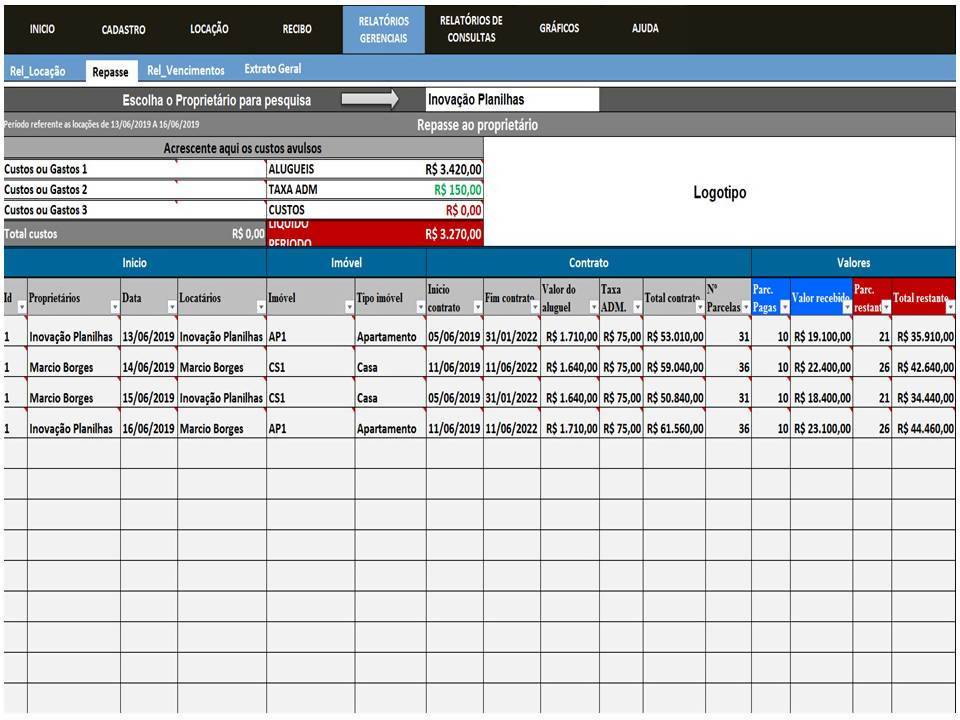Select the Custos ou Gastos 1 value cell
Viewport: 960px width, 720px height.
click(x=220, y=170)
